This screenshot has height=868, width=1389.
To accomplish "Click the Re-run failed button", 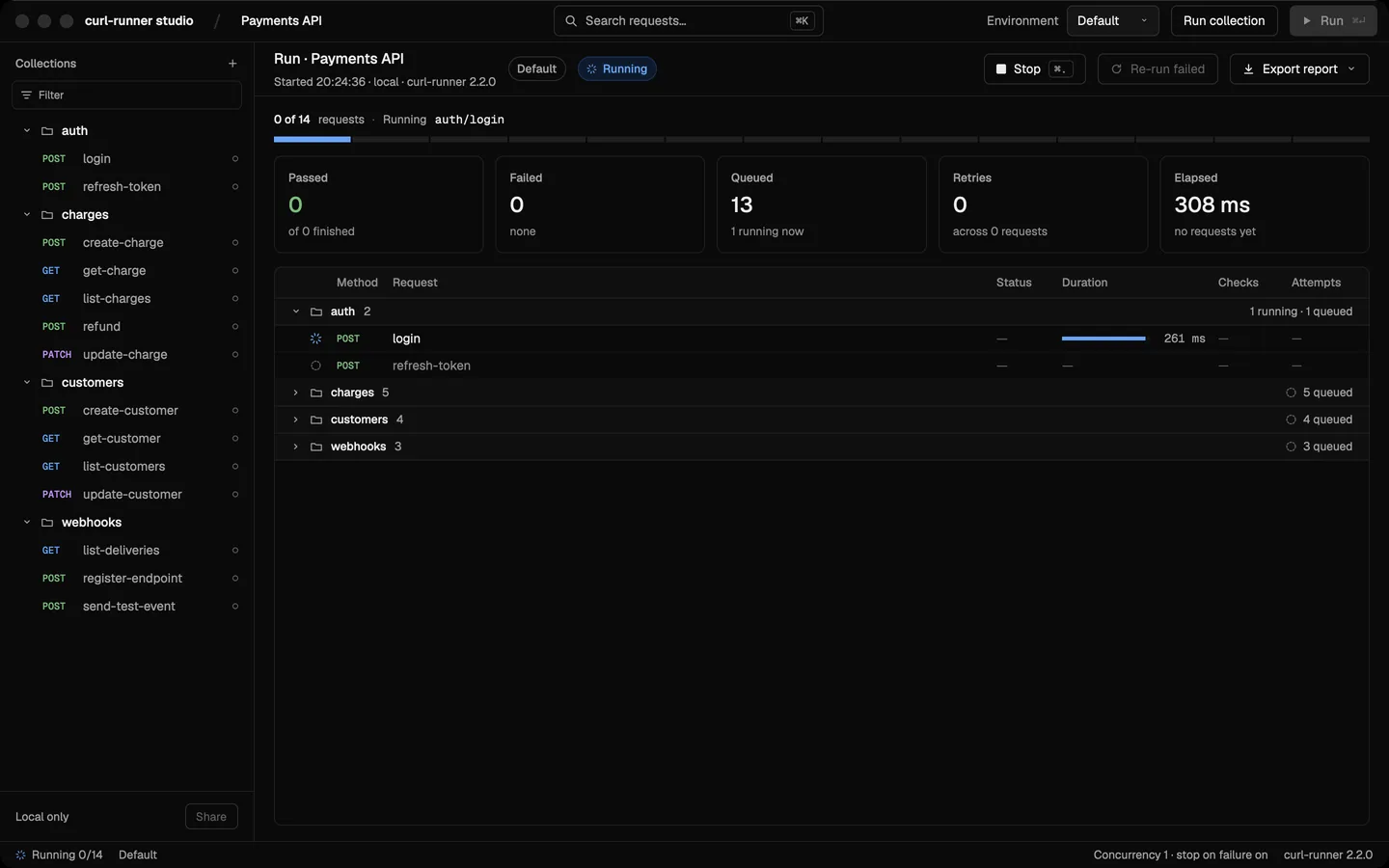I will click(1157, 69).
